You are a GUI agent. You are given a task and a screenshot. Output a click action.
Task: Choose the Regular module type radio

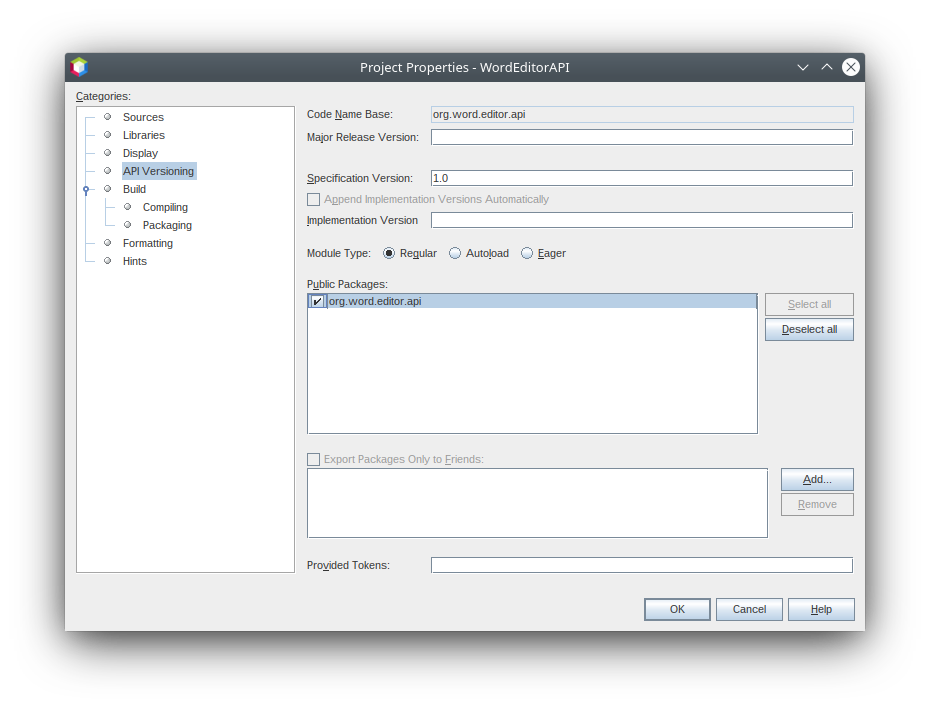tap(389, 253)
